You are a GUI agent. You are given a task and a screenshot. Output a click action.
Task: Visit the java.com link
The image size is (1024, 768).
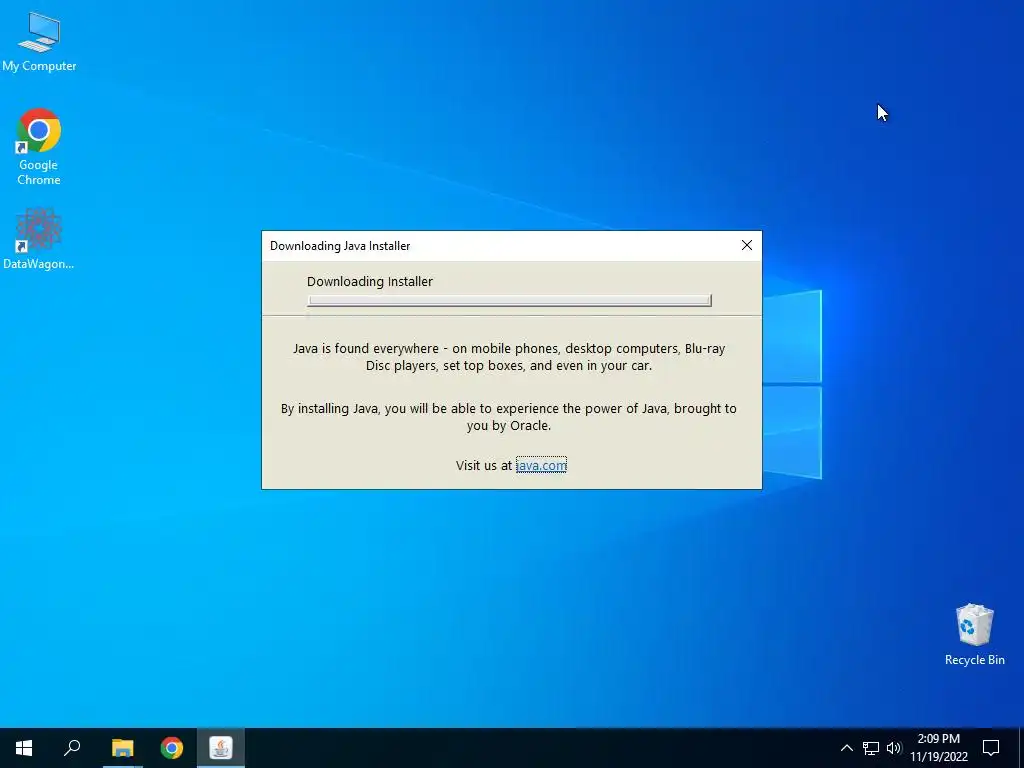point(541,465)
